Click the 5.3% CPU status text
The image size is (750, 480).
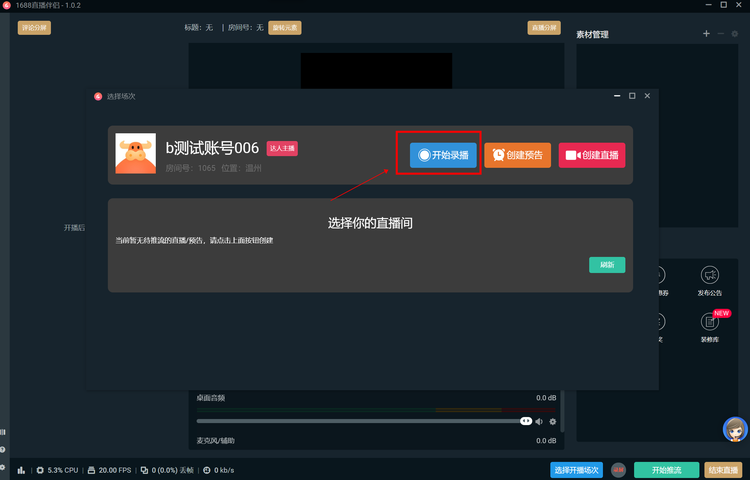point(63,470)
